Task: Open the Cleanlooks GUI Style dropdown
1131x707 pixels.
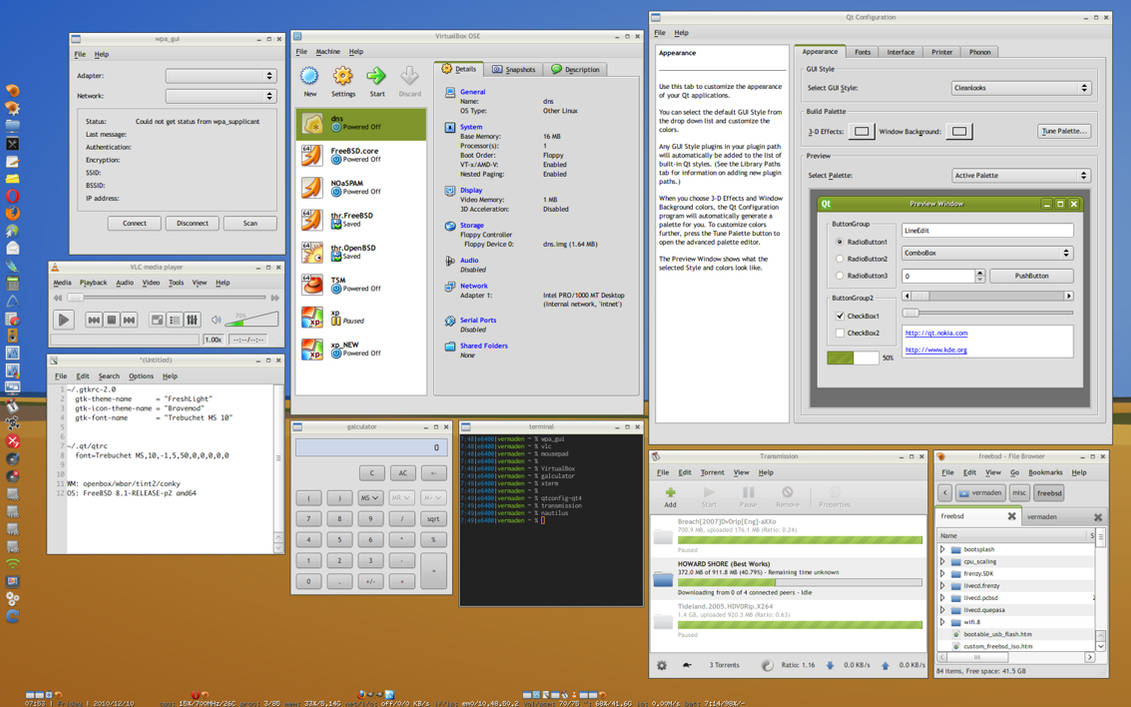Action: tap(1020, 87)
